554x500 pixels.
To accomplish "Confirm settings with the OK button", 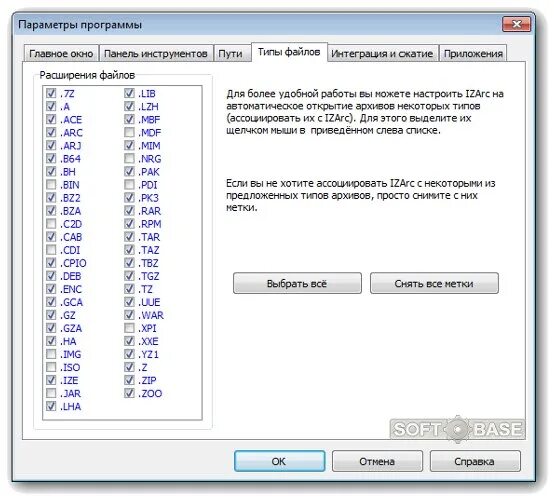I will (x=279, y=461).
